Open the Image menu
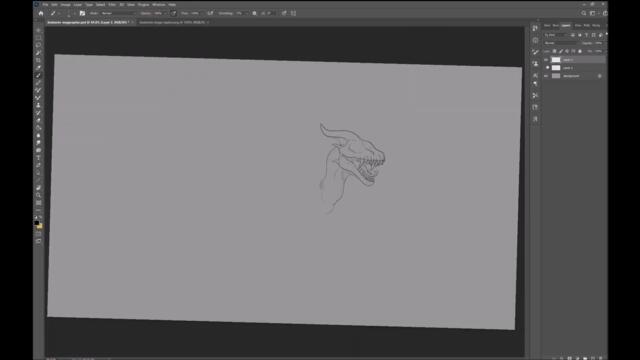This screenshot has height=360, width=640. (x=65, y=4)
